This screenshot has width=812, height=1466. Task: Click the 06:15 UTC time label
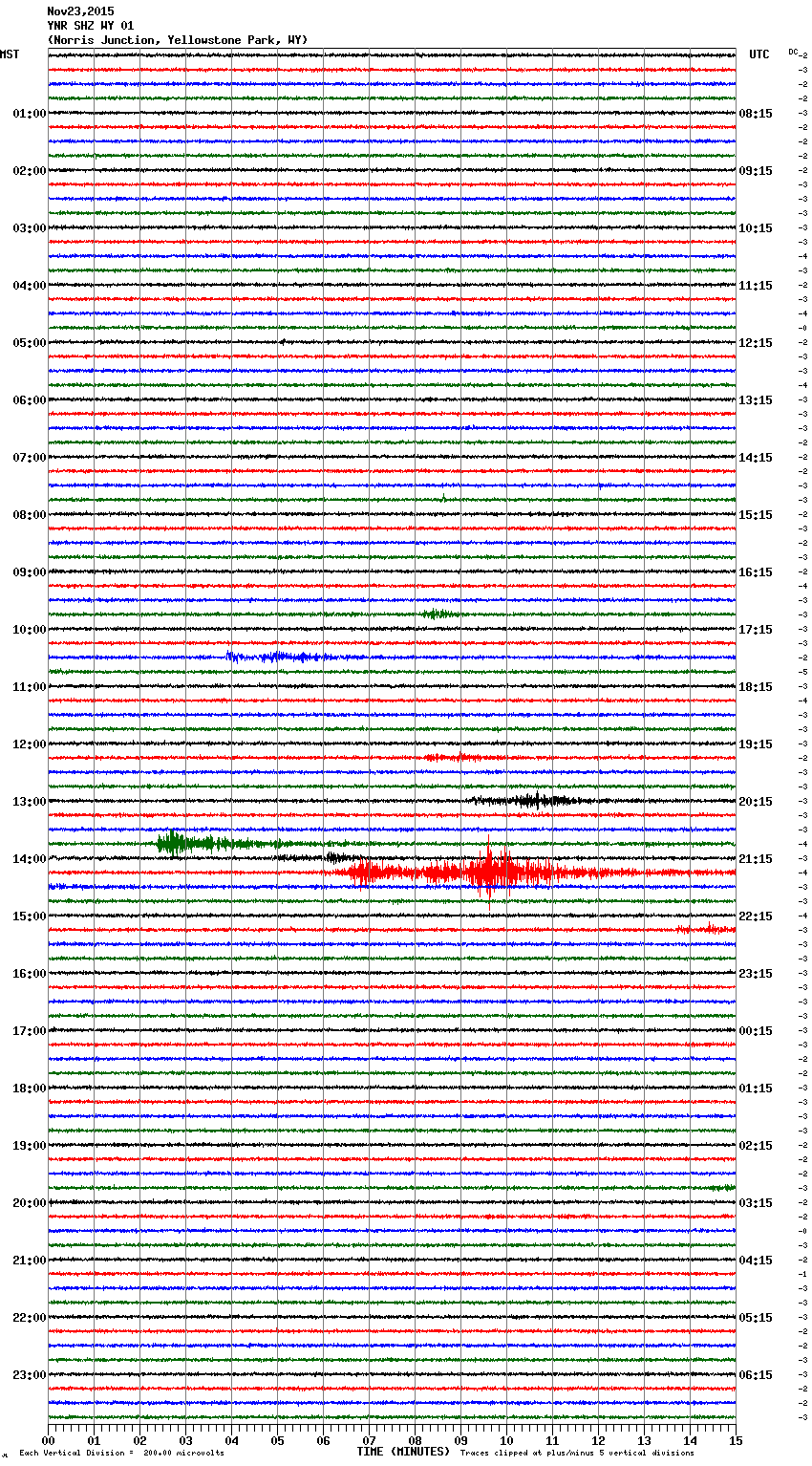coord(756,1375)
